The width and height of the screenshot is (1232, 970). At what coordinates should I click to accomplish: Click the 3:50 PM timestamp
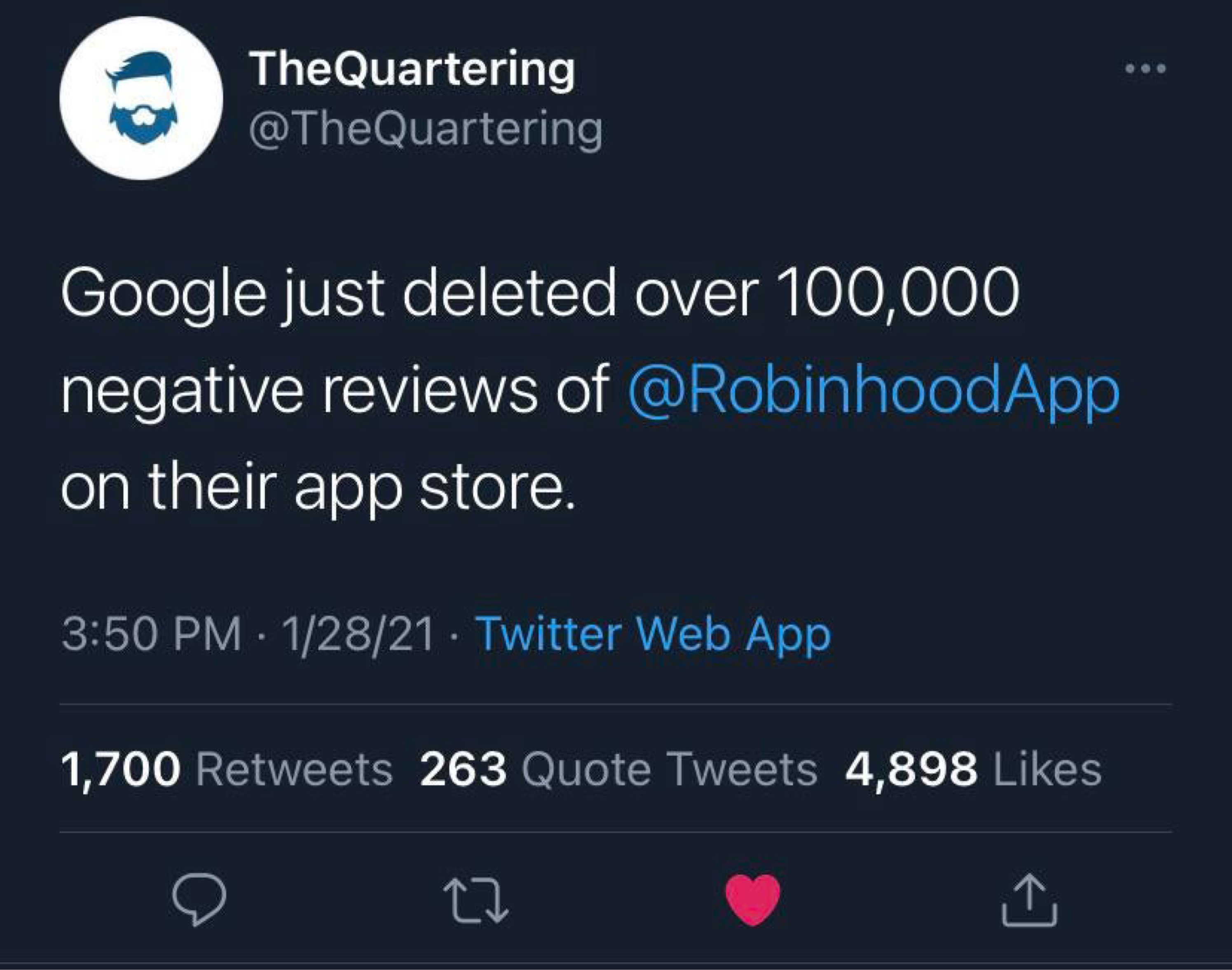[x=151, y=634]
